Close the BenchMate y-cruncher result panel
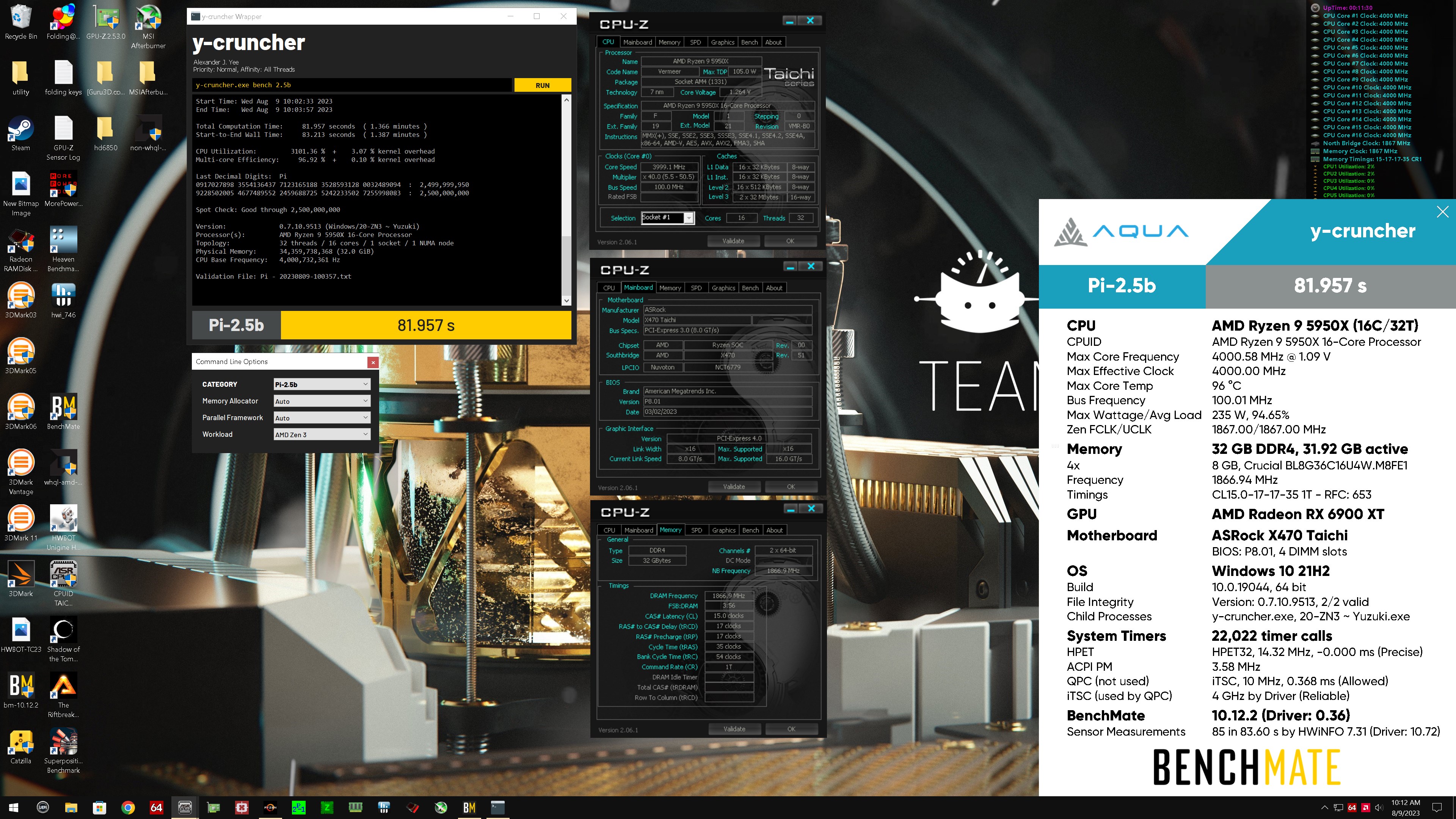Image resolution: width=1456 pixels, height=819 pixels. pos(1442,212)
